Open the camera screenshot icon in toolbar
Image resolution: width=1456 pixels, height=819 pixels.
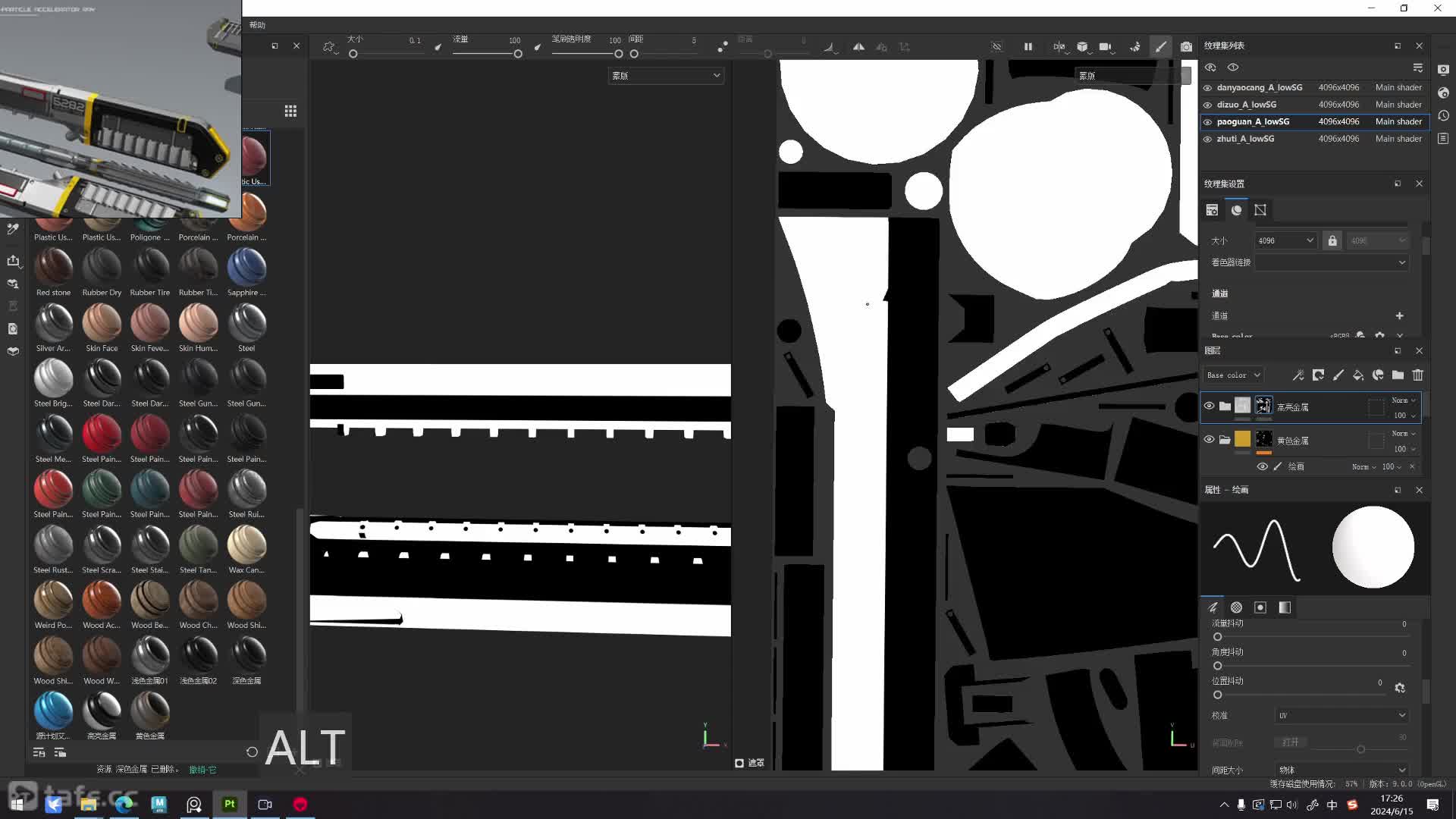click(1186, 47)
